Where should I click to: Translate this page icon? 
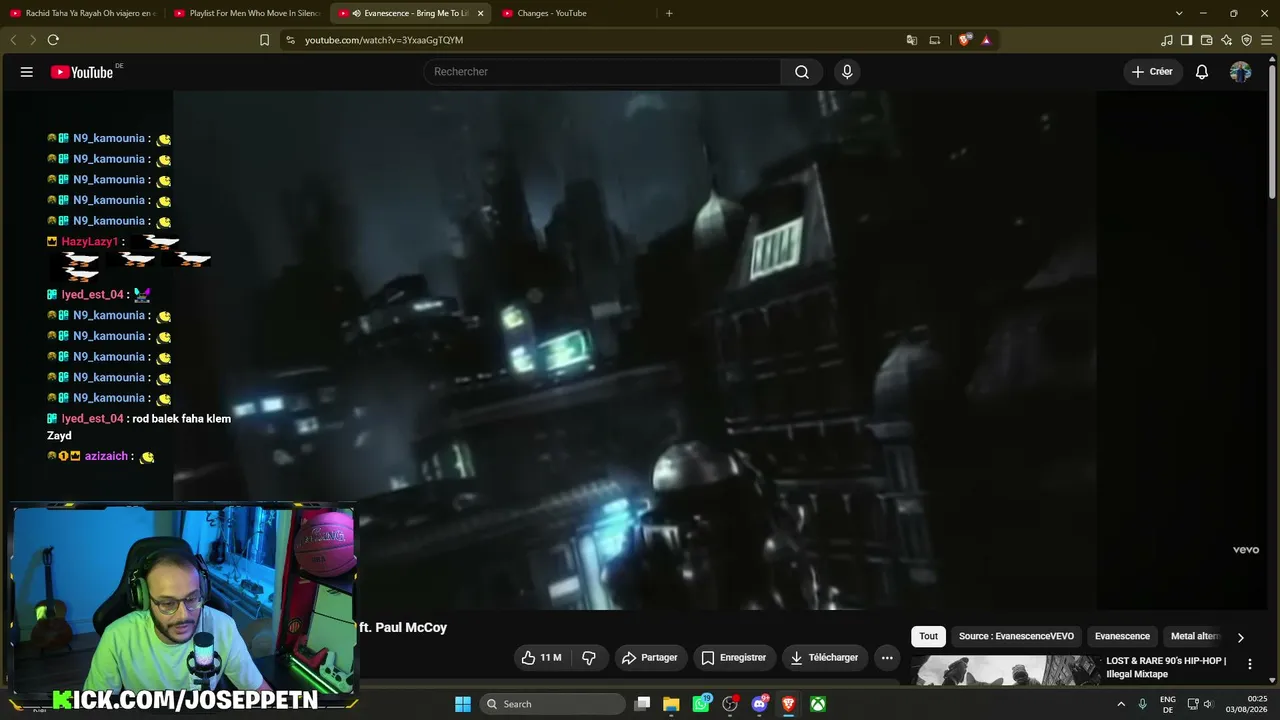point(911,40)
